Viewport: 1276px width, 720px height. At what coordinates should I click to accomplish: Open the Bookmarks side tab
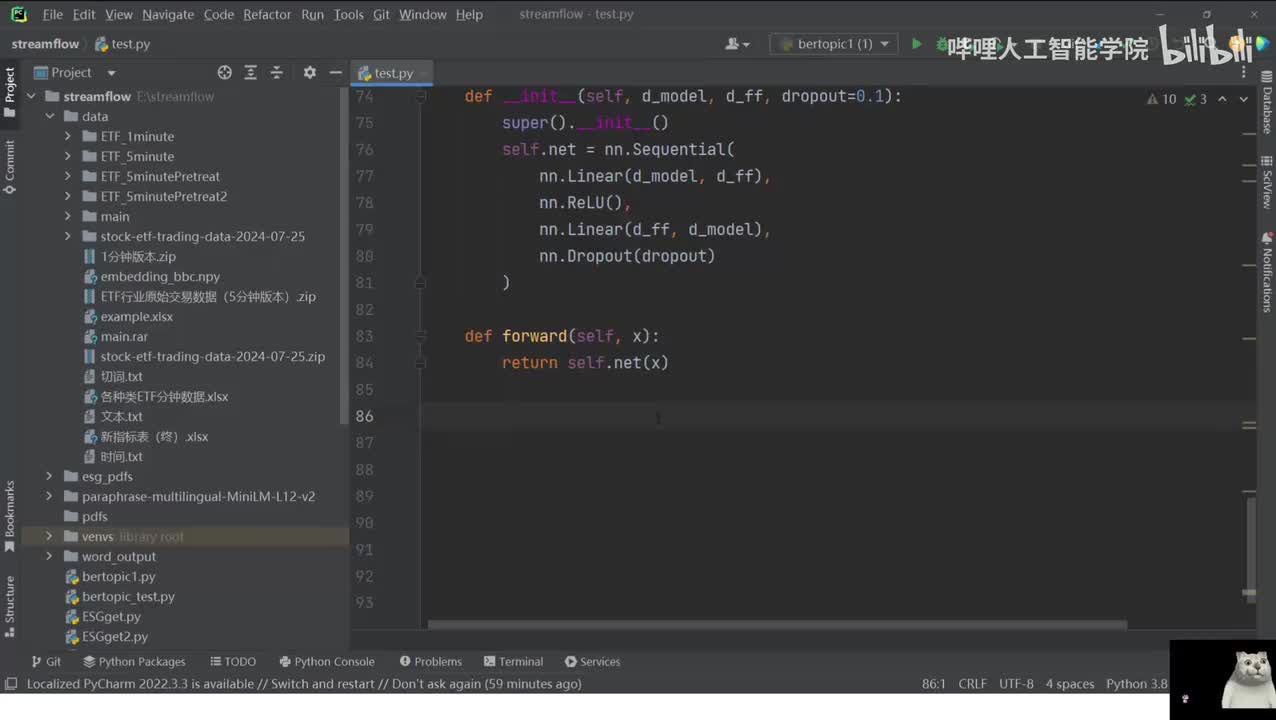tap(10, 516)
